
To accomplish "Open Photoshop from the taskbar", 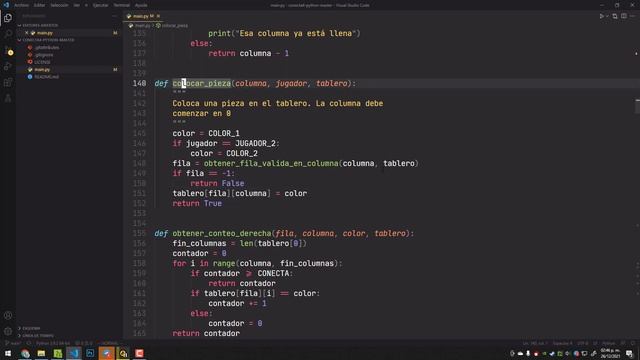I will pos(90,353).
